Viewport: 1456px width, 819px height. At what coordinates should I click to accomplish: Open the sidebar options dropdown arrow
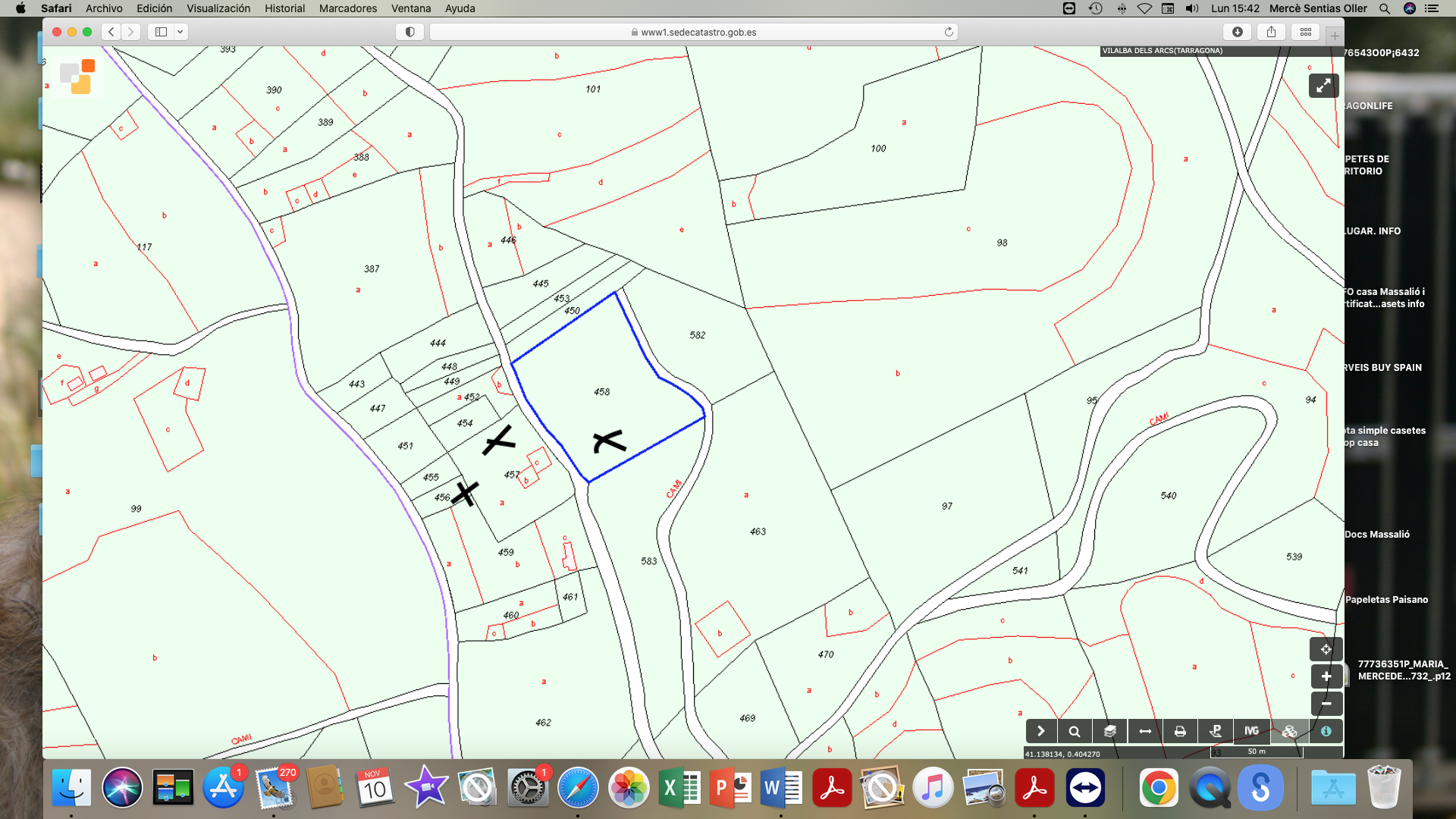pyautogui.click(x=180, y=32)
